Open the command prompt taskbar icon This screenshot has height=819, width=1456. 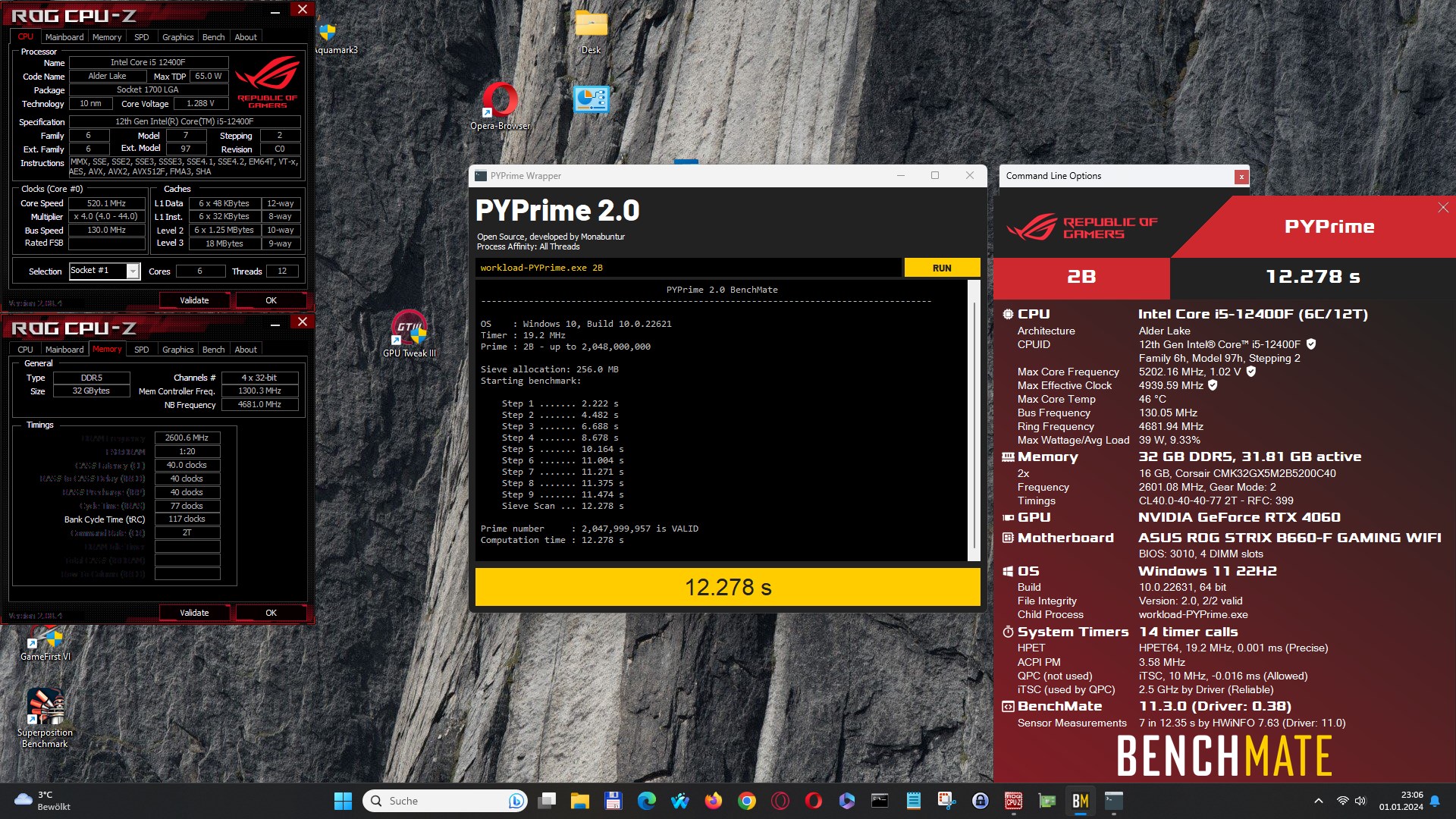pos(880,801)
